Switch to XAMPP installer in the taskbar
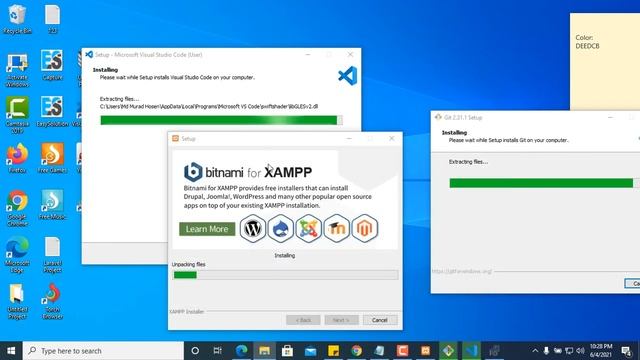Screen dimensions: 640x360 [425, 351]
